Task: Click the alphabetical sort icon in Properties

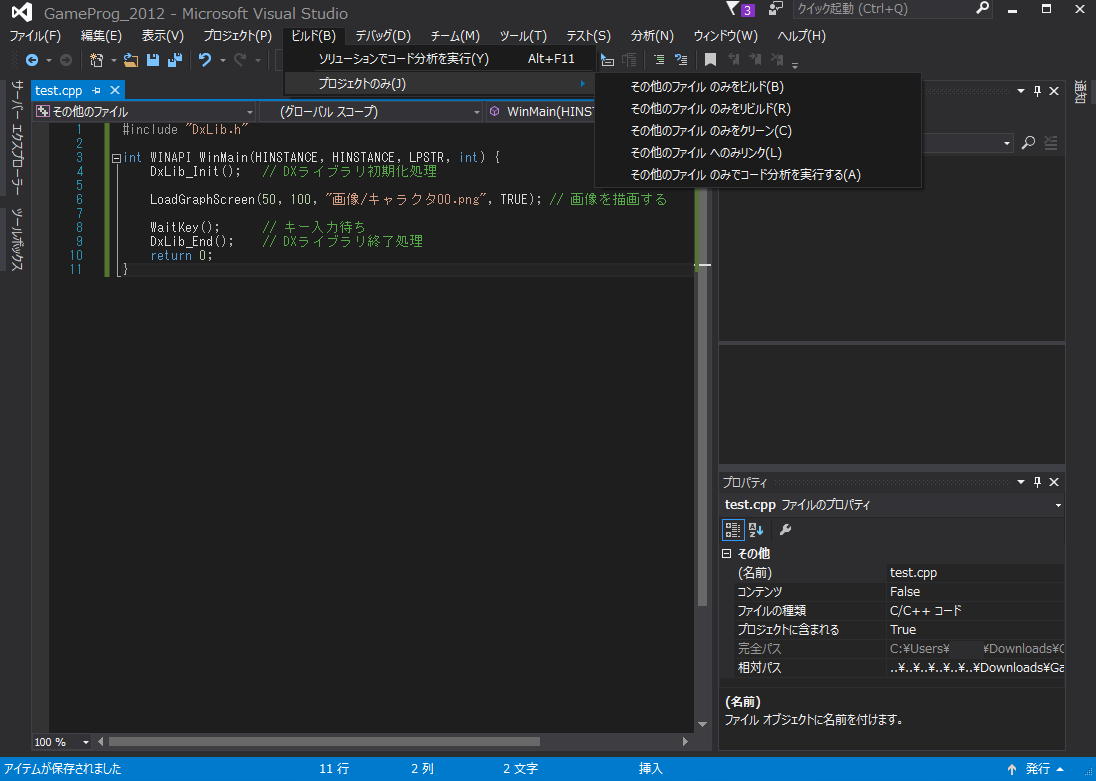Action: pos(756,529)
